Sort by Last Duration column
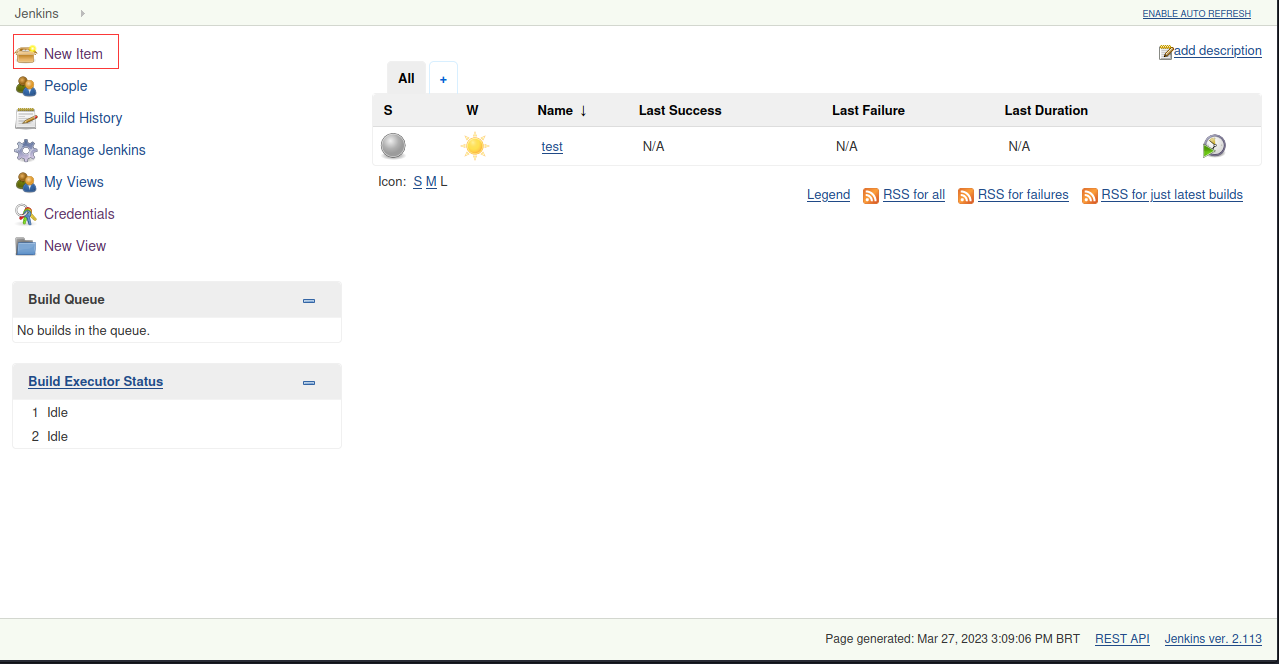 [1046, 110]
